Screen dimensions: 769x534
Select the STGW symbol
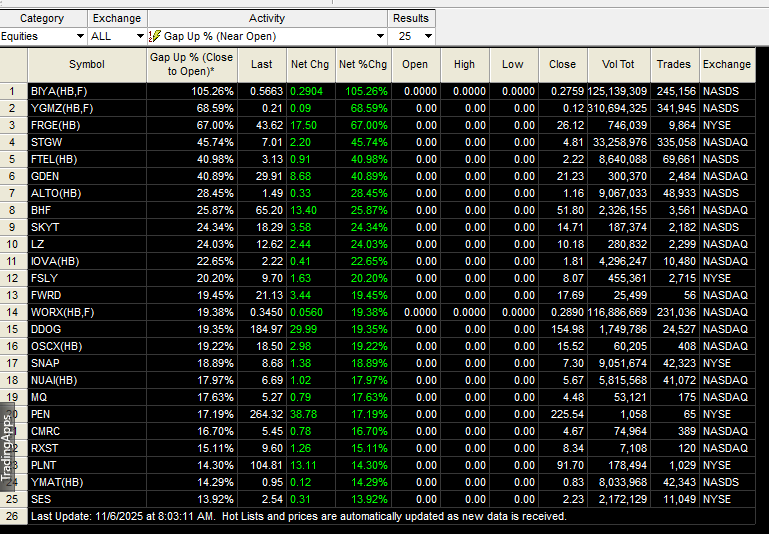47,142
